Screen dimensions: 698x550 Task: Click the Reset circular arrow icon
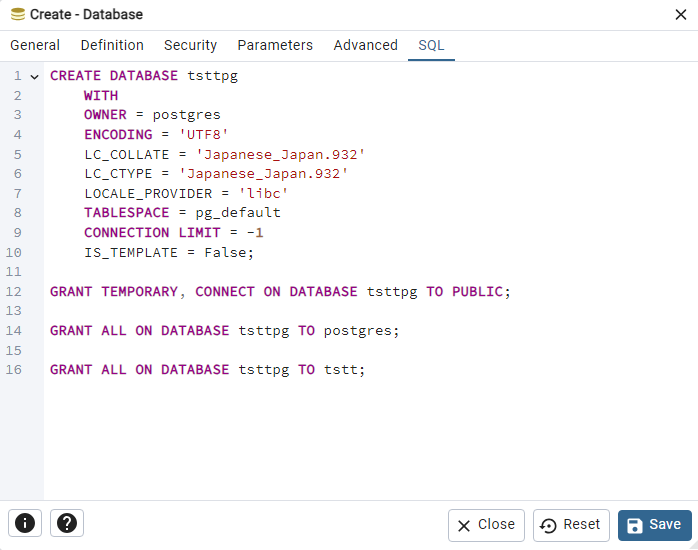pos(548,526)
